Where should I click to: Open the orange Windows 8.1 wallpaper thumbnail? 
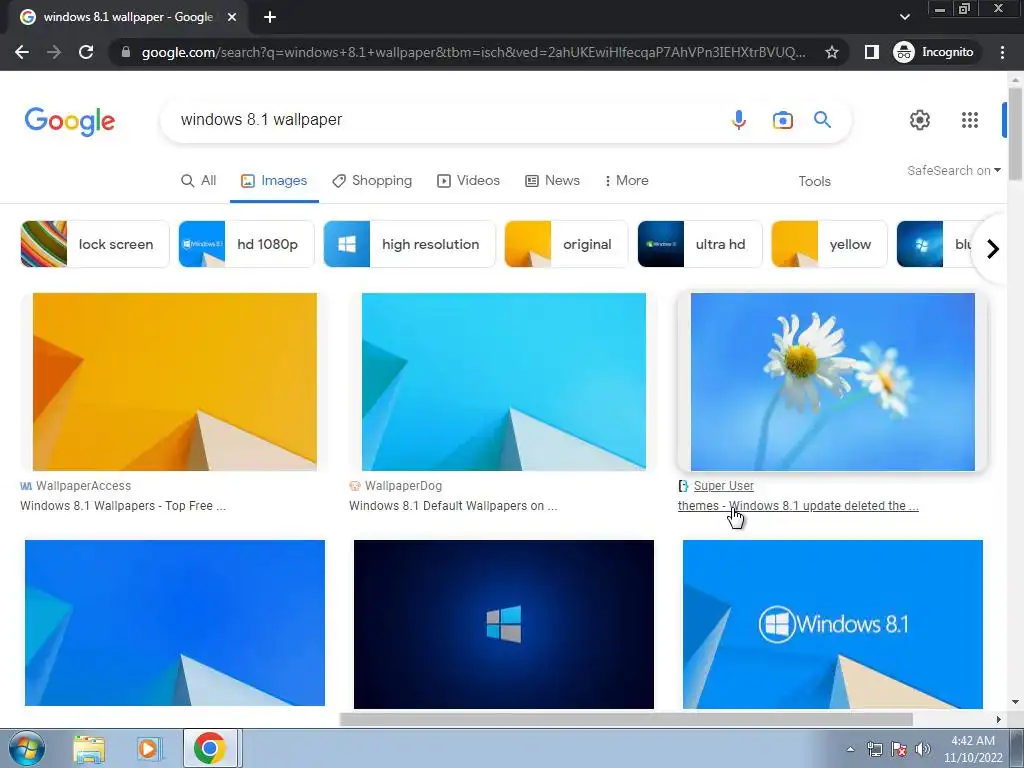pos(175,381)
